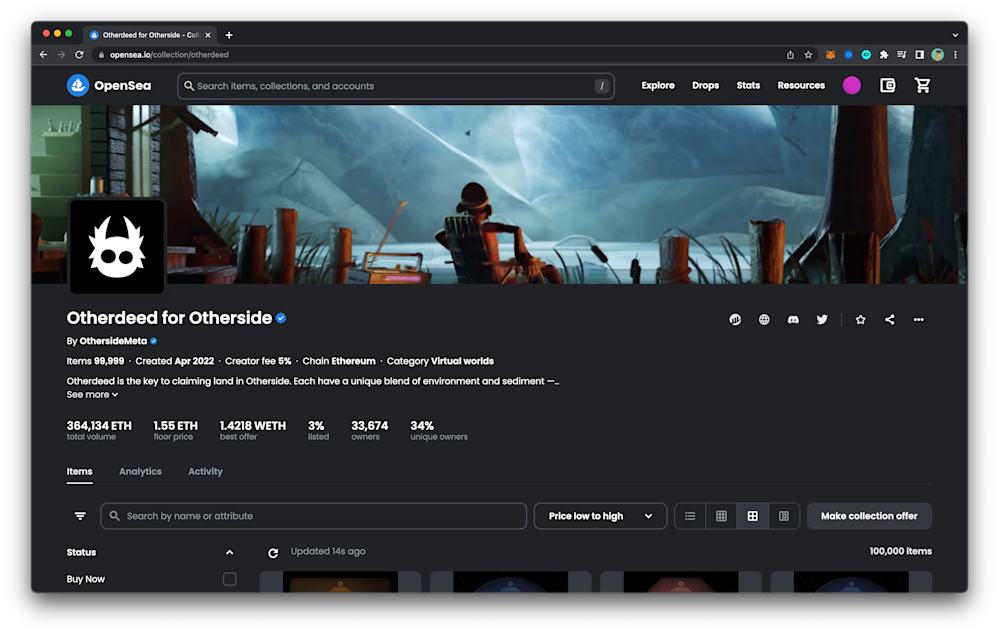Switch to large grid view layout
999x634 pixels.
pyautogui.click(x=752, y=516)
